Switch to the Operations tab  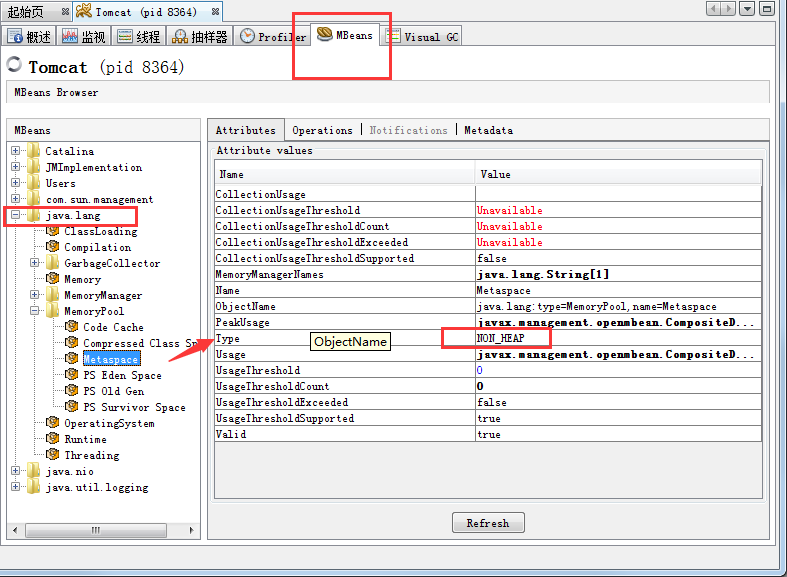coord(322,130)
